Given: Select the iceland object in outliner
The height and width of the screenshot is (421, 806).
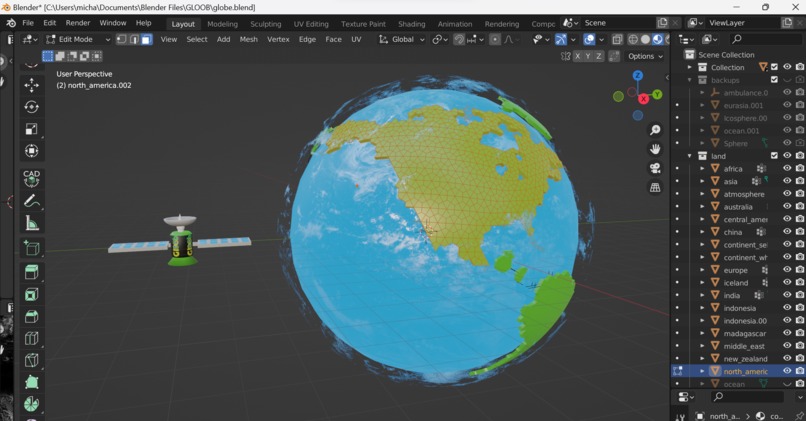Looking at the screenshot, I should click(x=736, y=283).
